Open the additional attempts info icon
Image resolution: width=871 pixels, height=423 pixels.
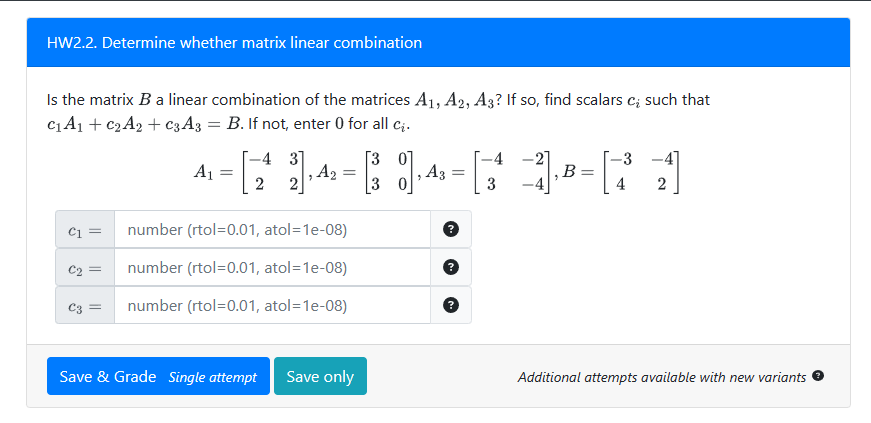click(x=818, y=376)
